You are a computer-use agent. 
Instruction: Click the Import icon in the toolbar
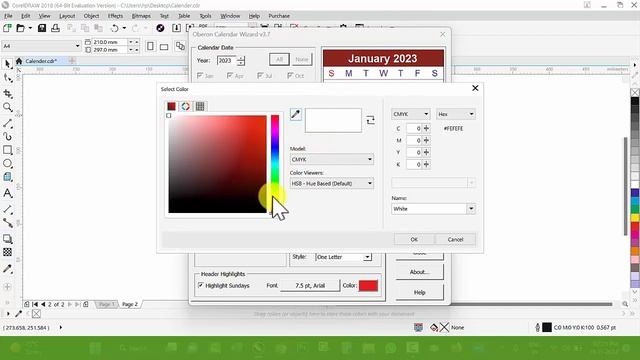[176, 28]
